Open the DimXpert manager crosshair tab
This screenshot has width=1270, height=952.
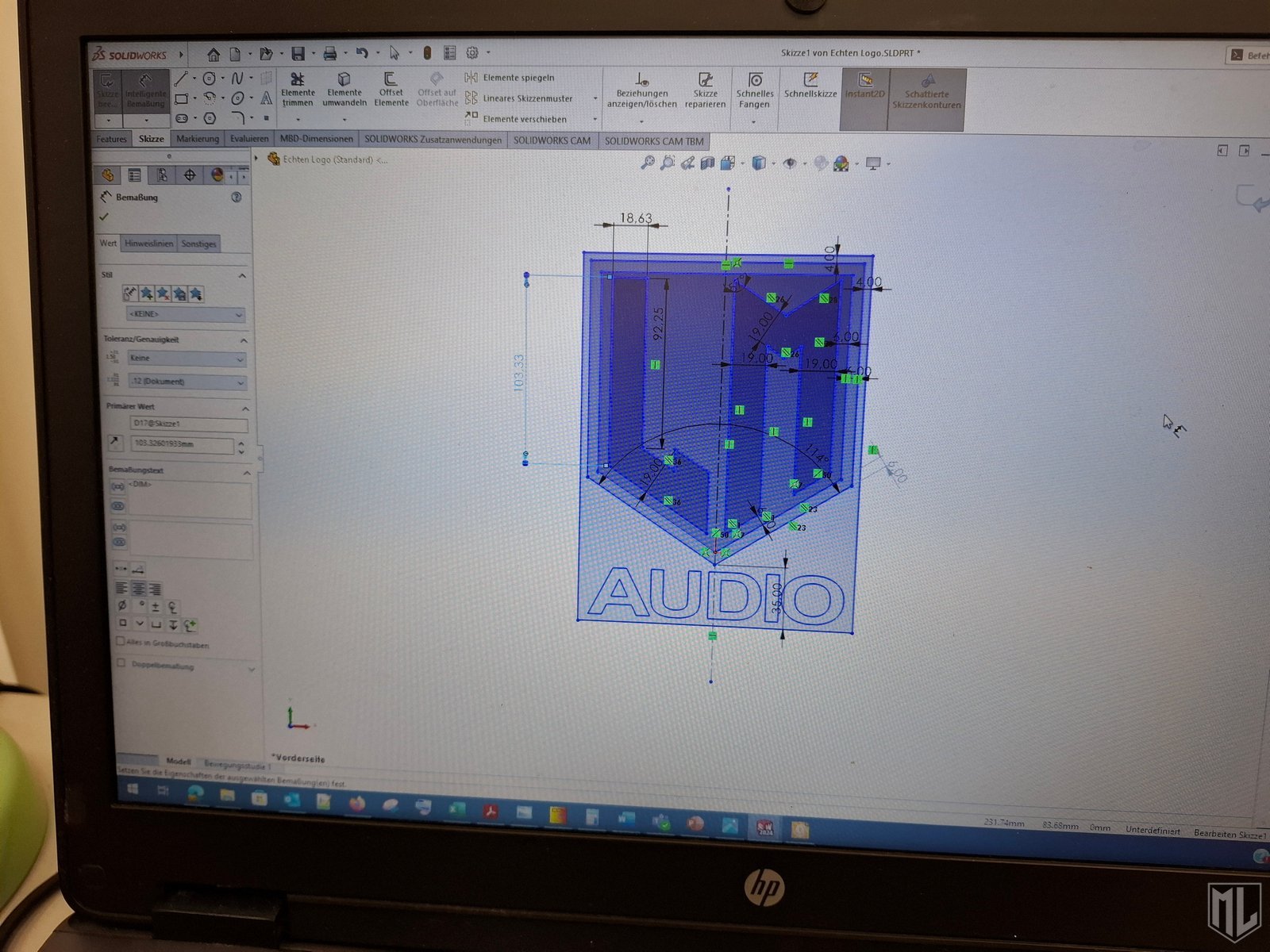point(189,175)
